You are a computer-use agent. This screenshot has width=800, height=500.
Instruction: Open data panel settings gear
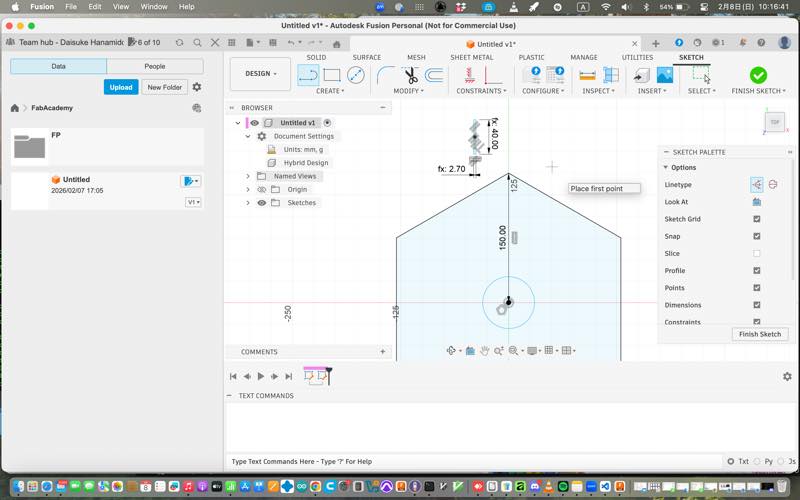(x=197, y=87)
